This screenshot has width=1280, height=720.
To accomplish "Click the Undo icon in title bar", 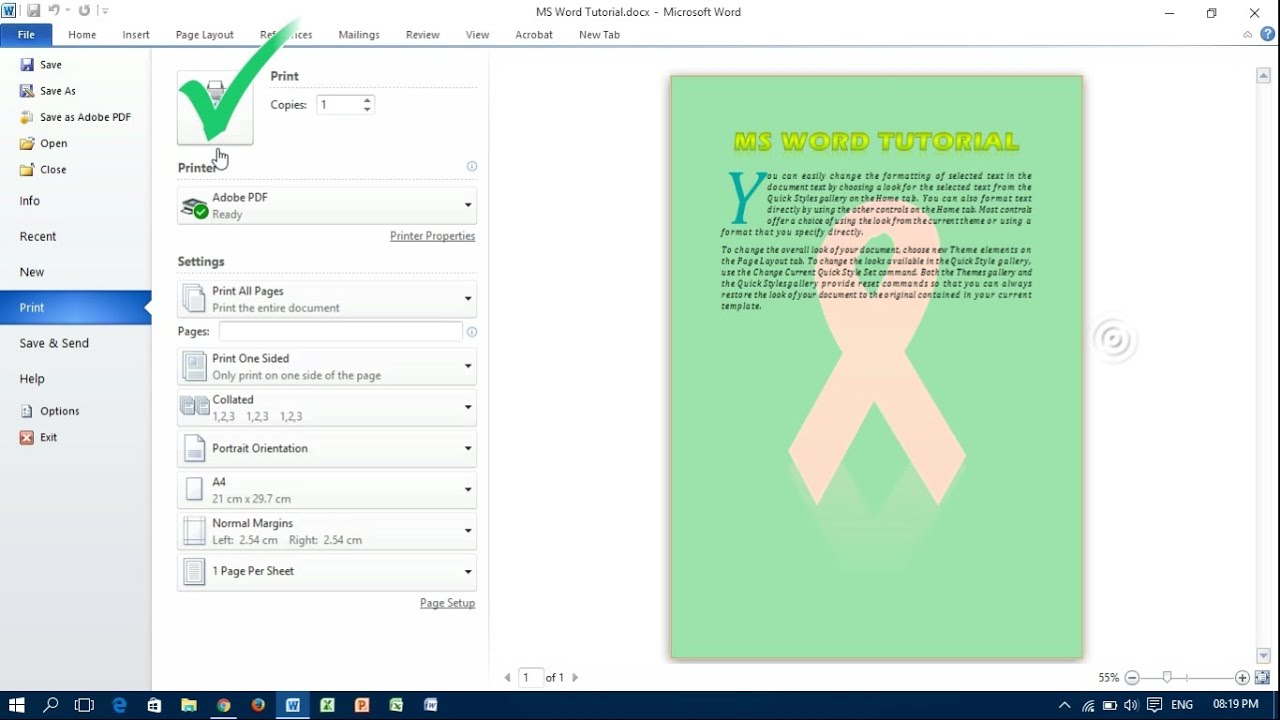I will pyautogui.click(x=55, y=11).
